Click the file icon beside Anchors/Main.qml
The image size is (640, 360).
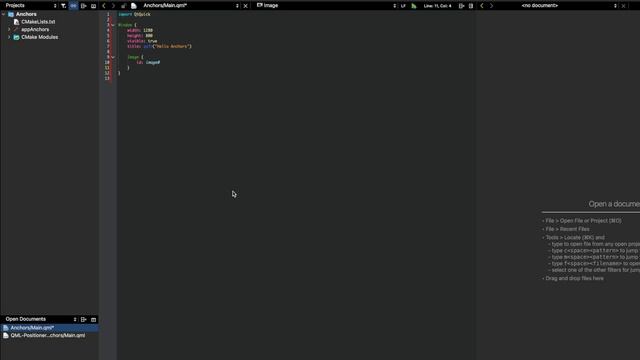point(133,6)
